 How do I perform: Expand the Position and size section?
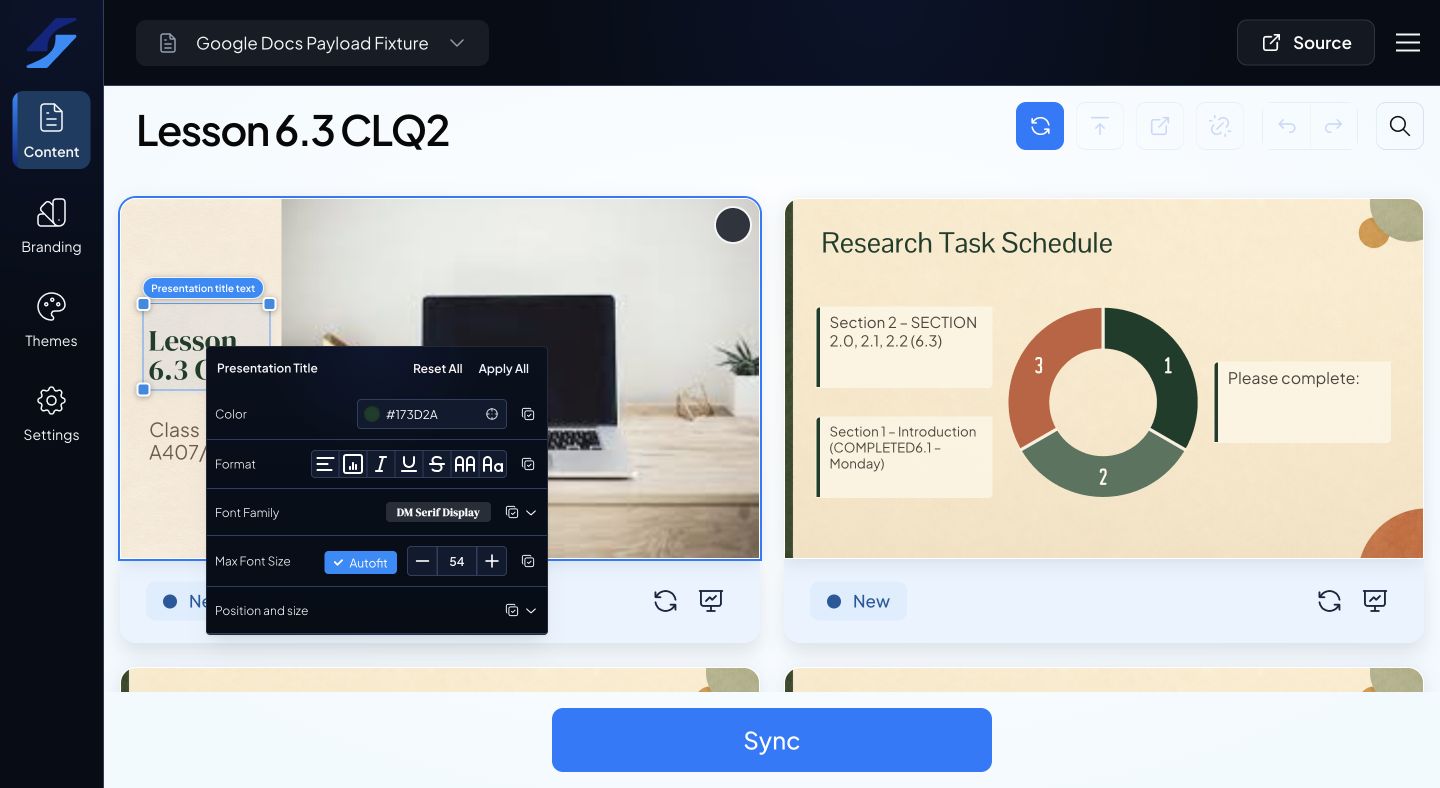531,610
